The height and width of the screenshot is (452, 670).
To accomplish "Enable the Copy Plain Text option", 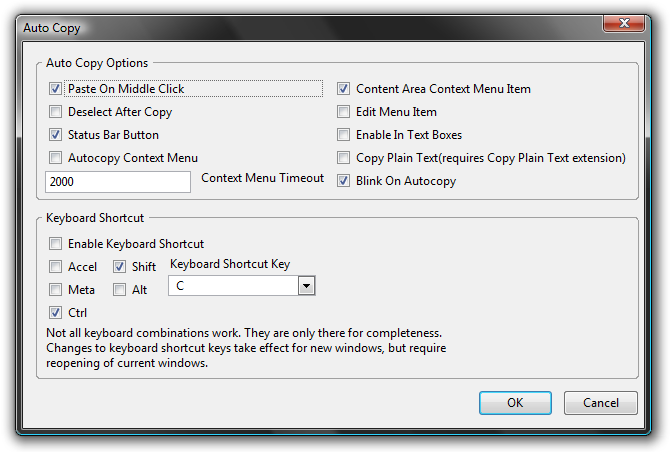I will click(x=343, y=158).
